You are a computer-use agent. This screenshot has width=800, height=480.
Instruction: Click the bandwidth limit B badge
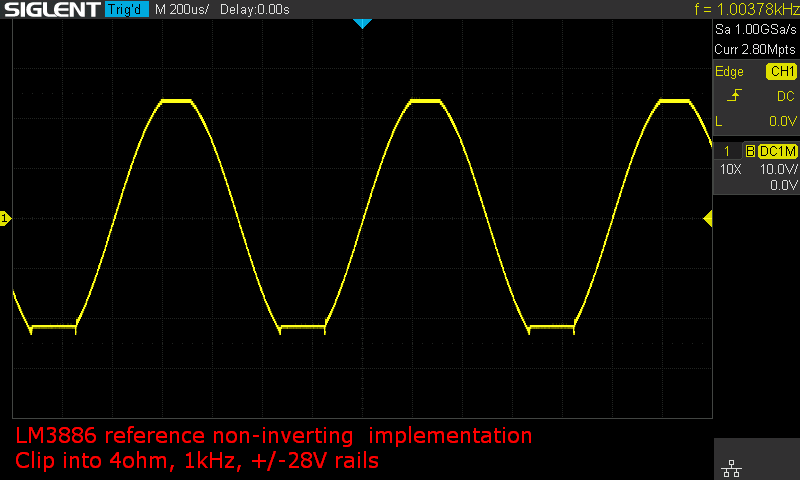tap(751, 151)
